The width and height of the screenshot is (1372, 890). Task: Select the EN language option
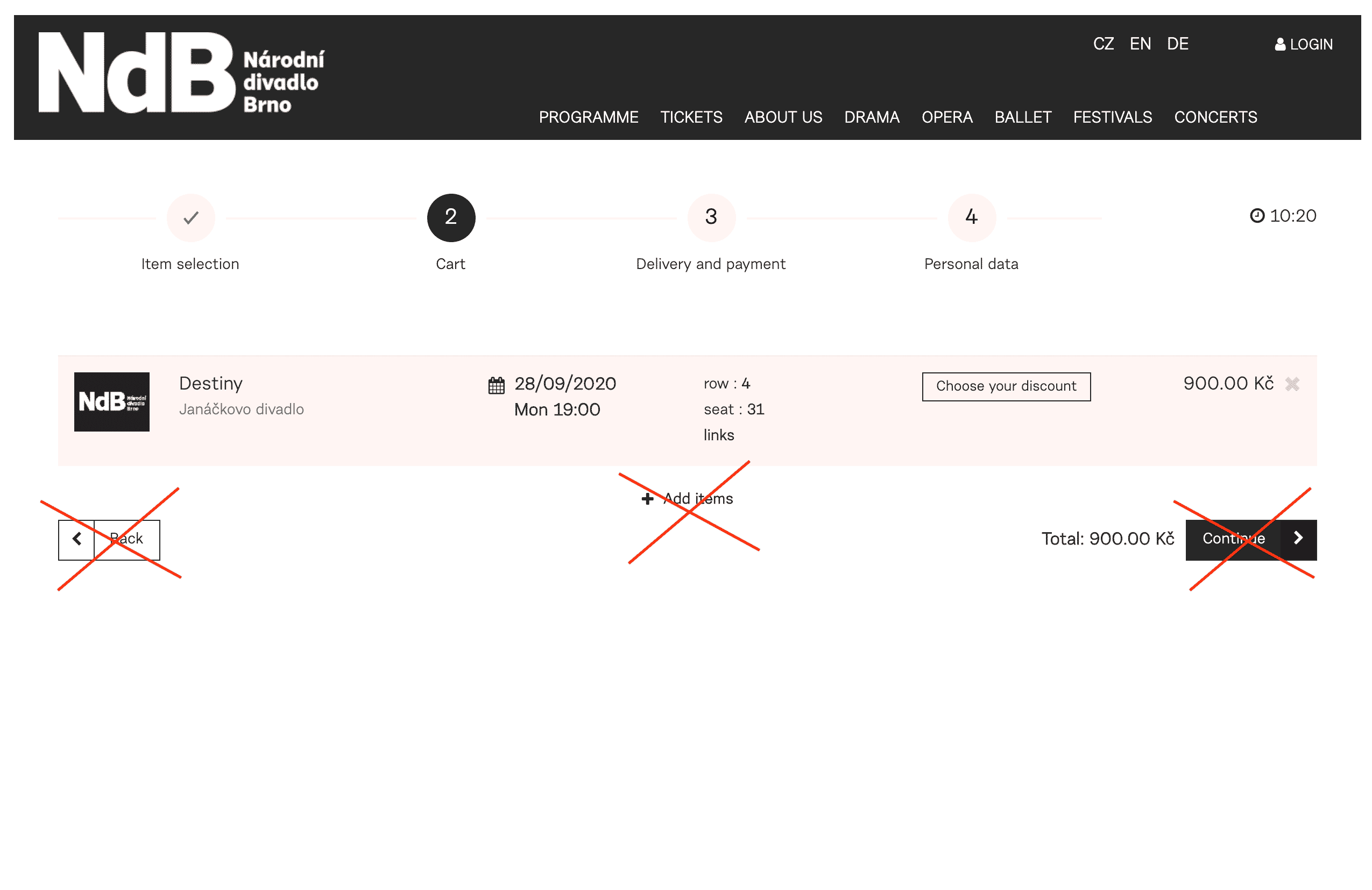coord(1140,44)
